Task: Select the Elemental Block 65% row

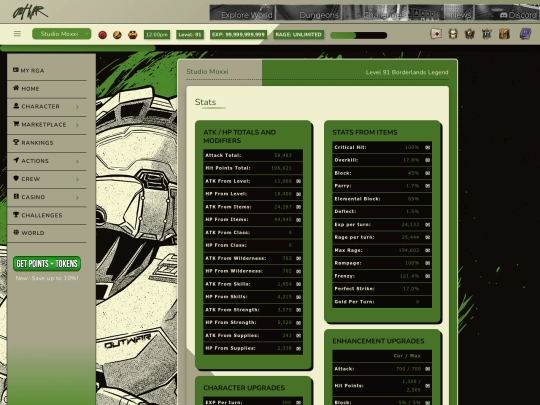Action: click(382, 199)
